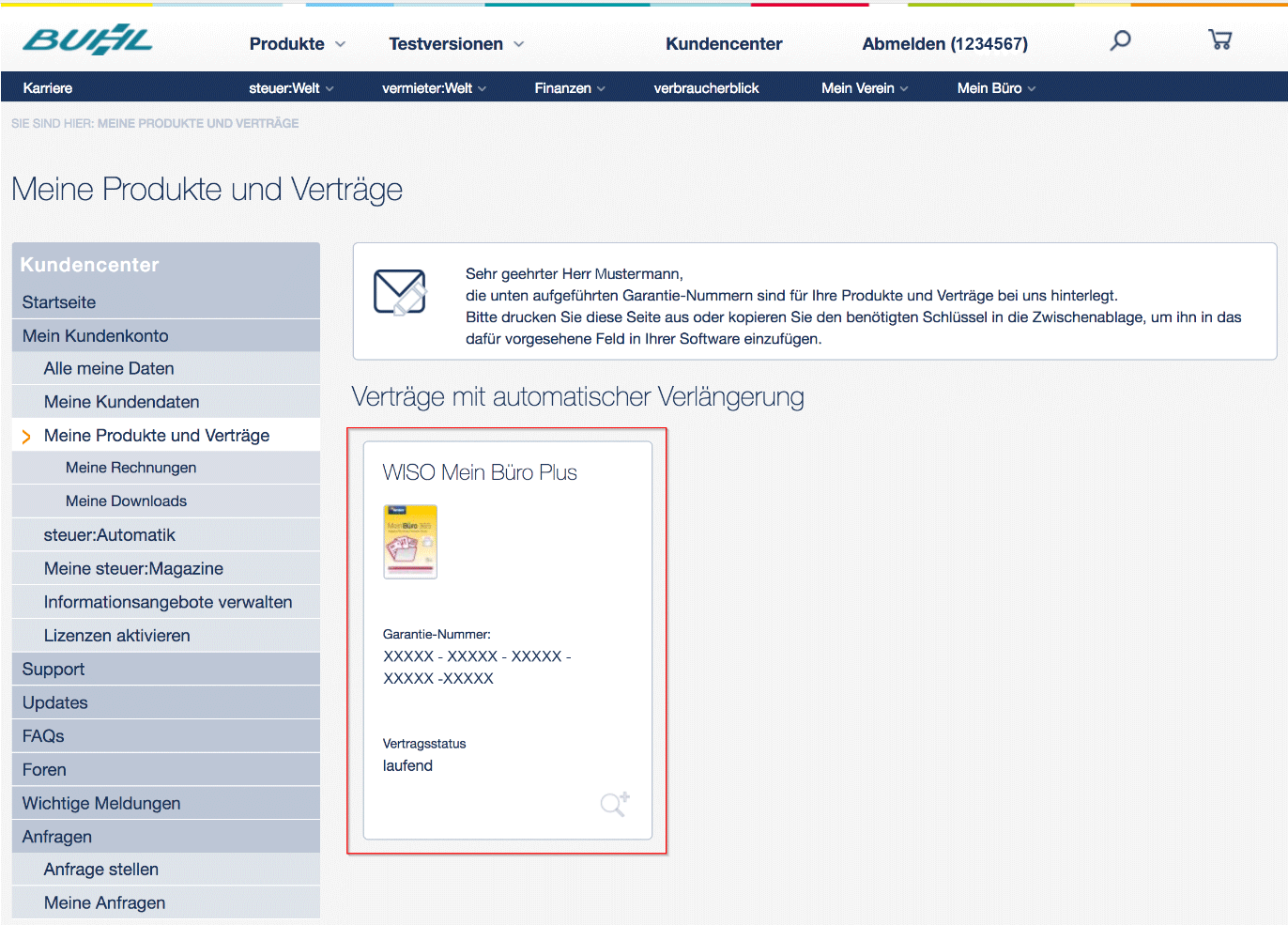Click the Kundencenter sidebar header
Image resolution: width=1288 pixels, height=925 pixels.
90,265
